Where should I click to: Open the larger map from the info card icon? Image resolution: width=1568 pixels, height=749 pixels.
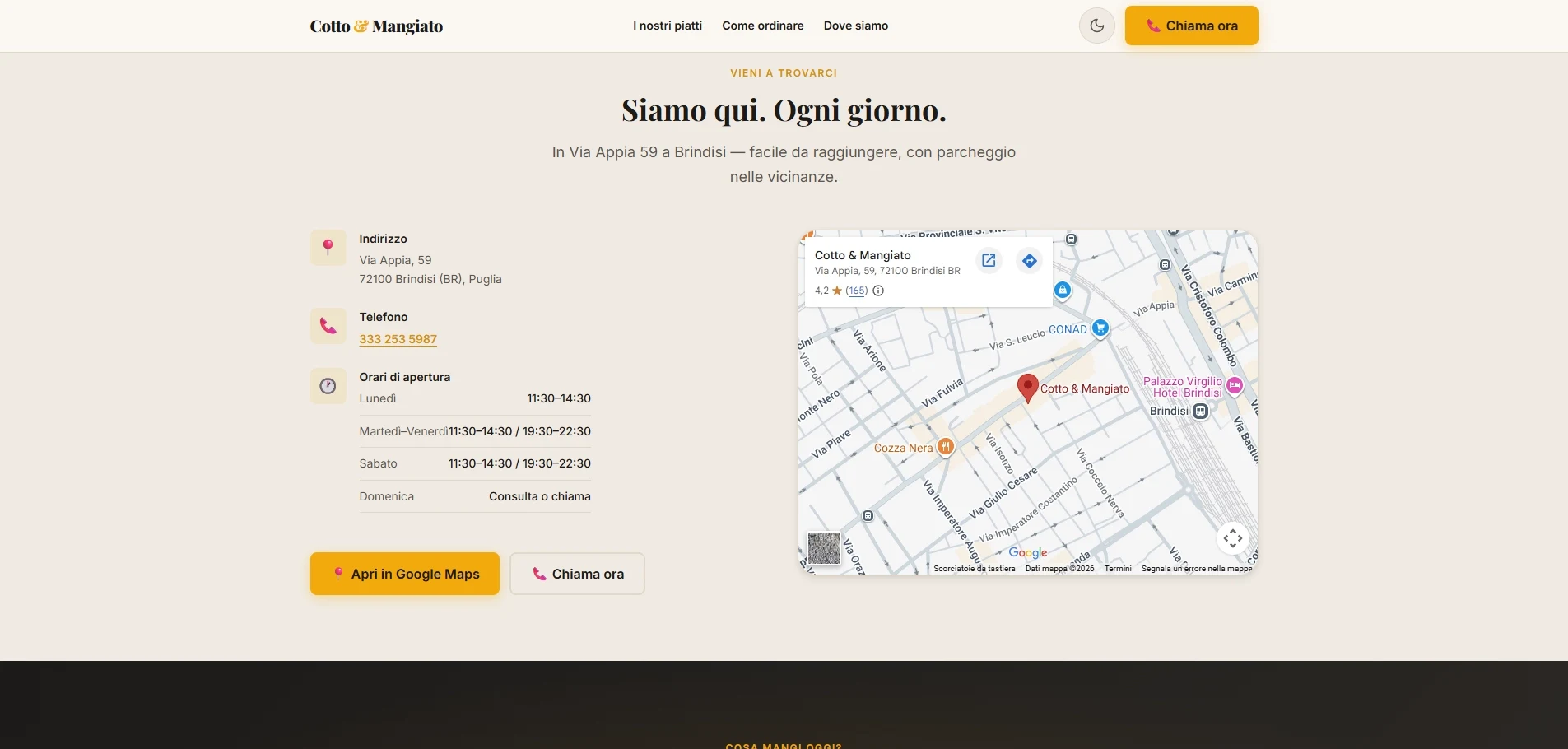[x=989, y=261]
